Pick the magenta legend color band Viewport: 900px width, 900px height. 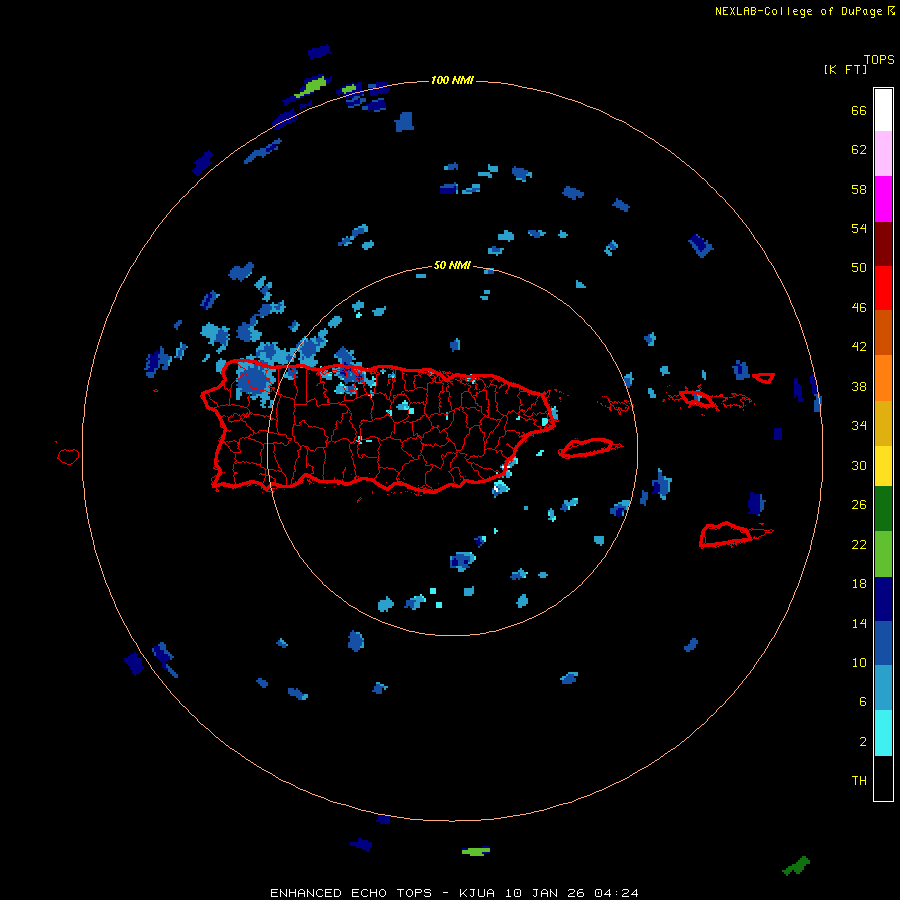coord(883,199)
